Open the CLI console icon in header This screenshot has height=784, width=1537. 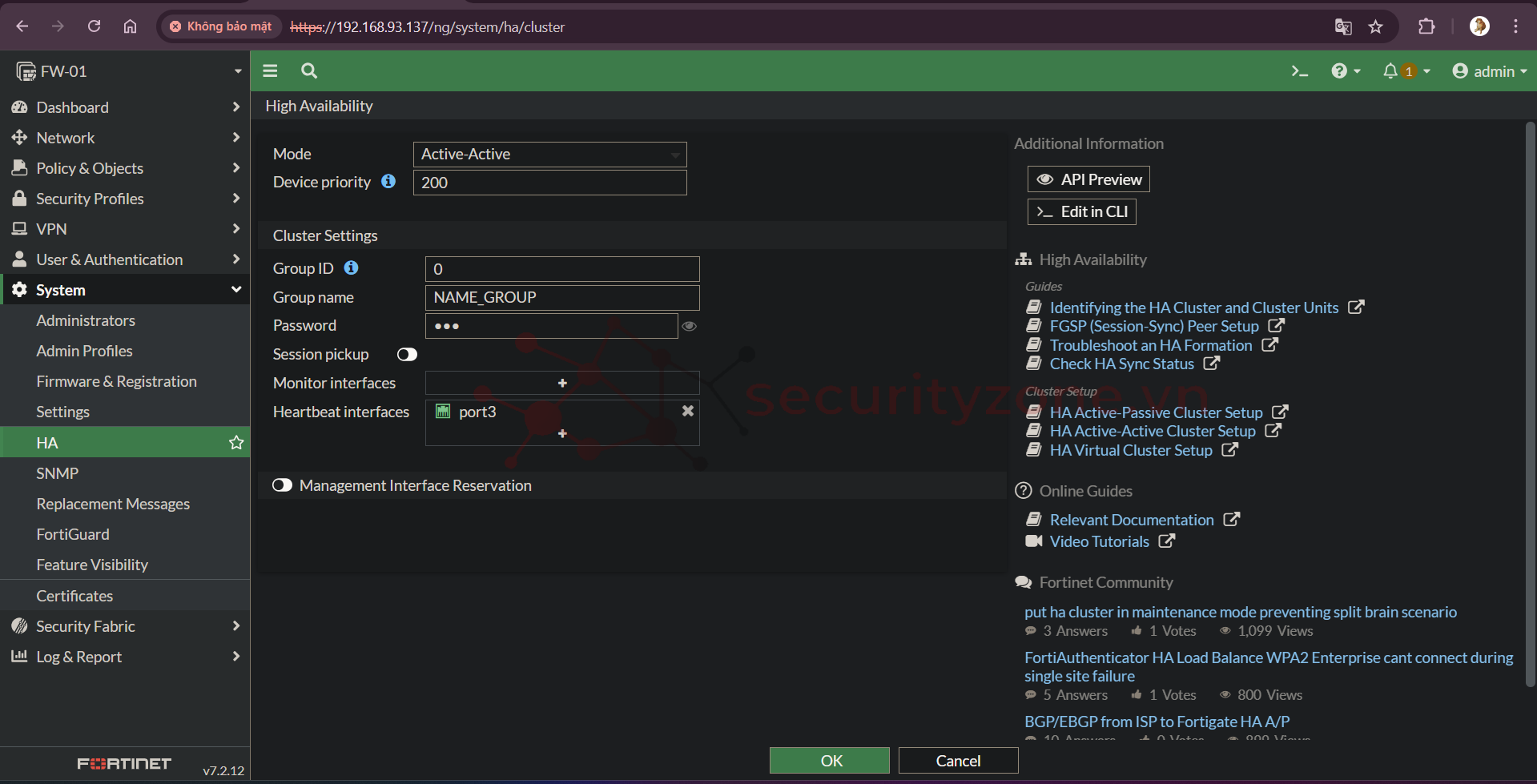[x=1299, y=71]
